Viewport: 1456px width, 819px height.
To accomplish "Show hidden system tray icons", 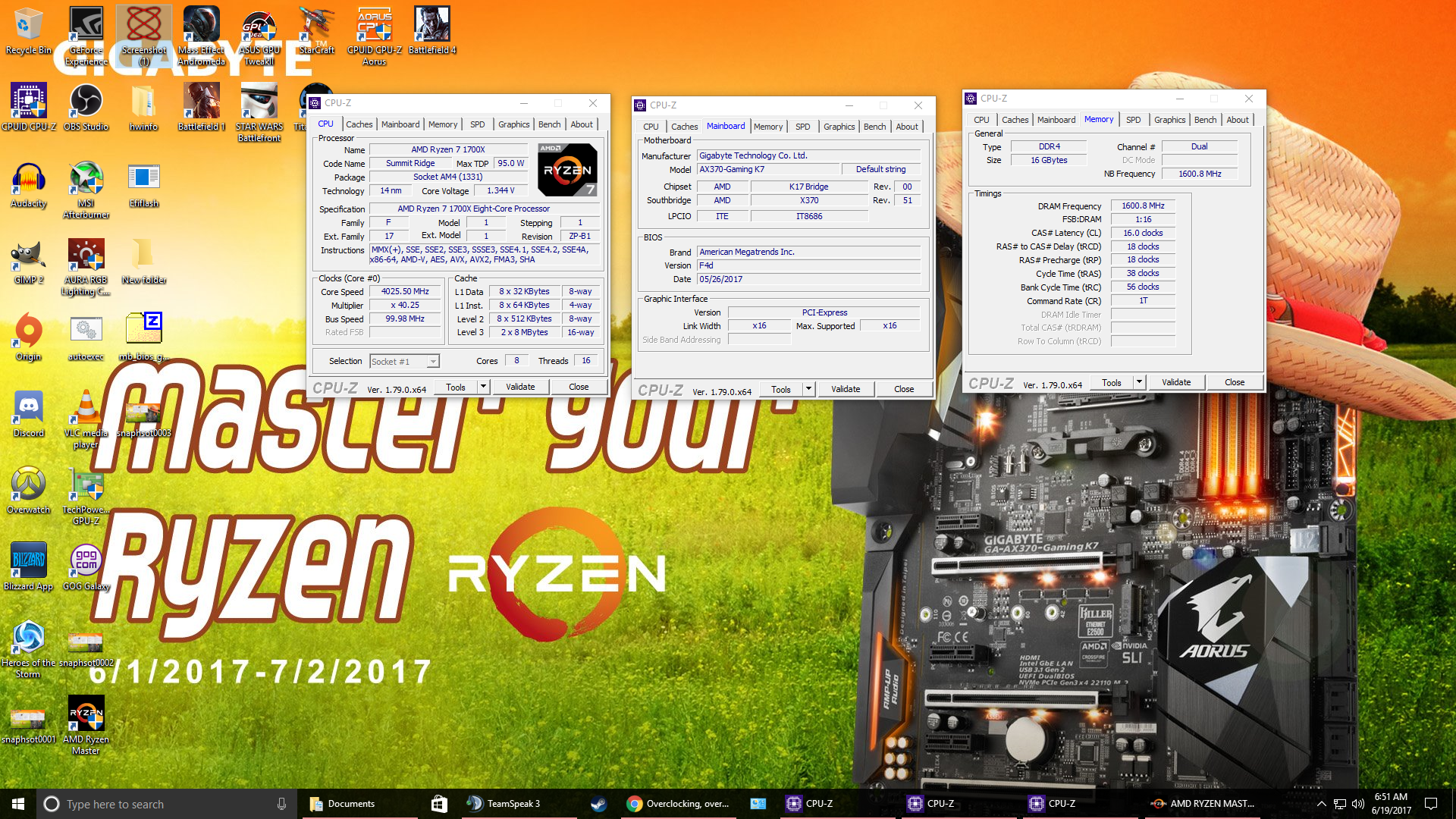I will coord(1321,804).
